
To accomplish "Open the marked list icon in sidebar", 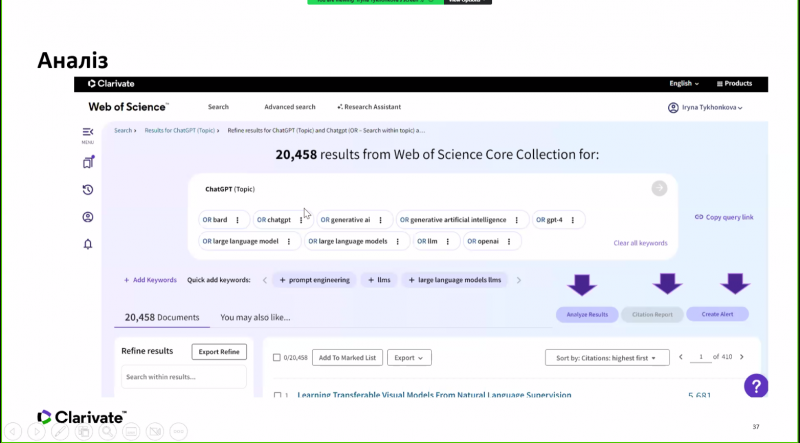I will tap(88, 162).
